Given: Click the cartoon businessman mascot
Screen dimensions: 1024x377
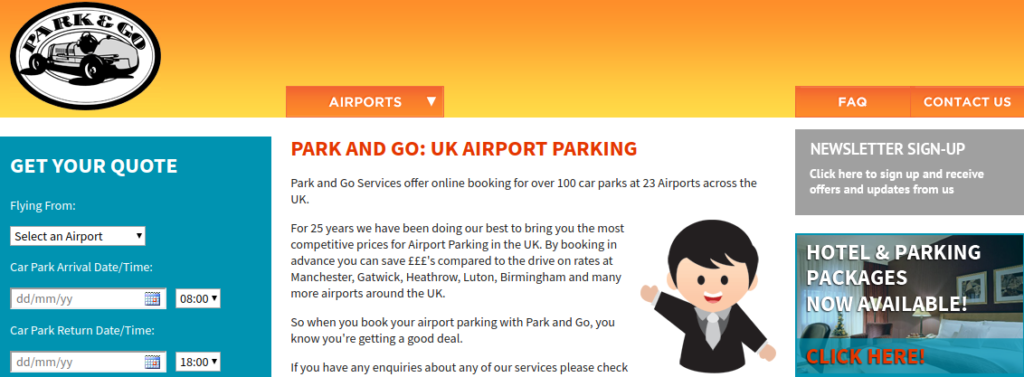Looking at the screenshot, I should (709, 297).
